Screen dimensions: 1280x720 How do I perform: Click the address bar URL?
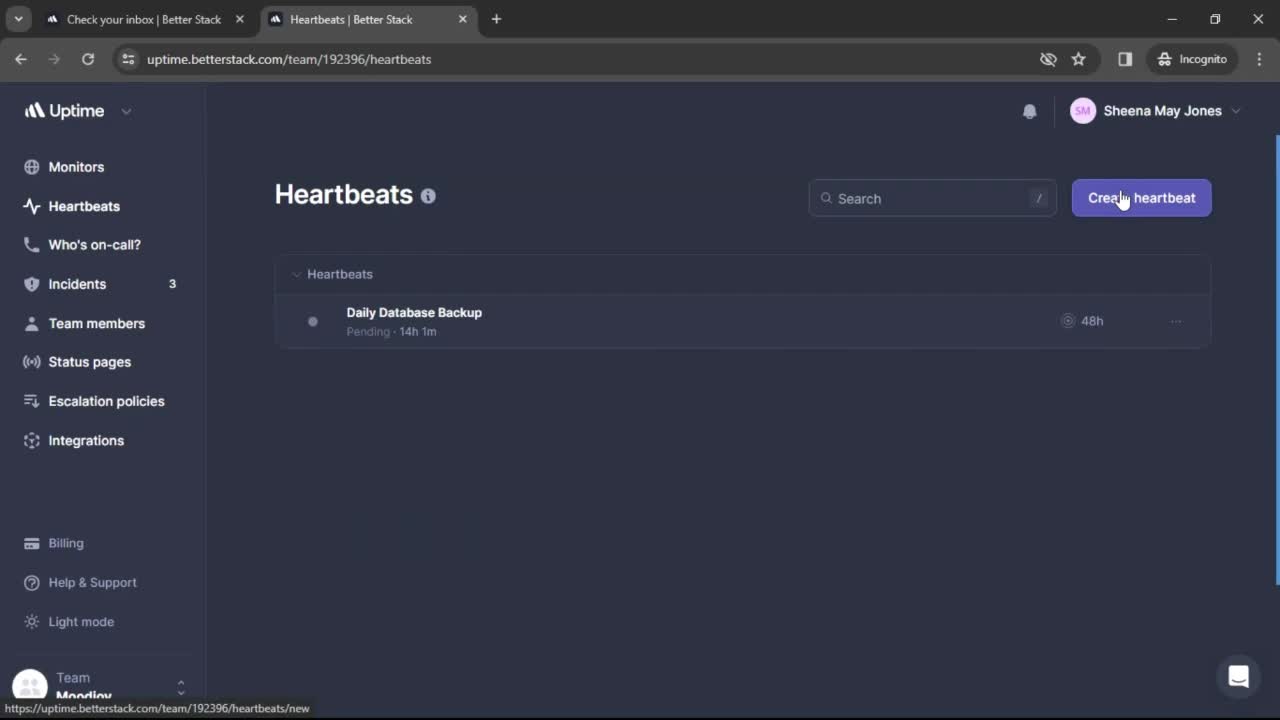289,59
